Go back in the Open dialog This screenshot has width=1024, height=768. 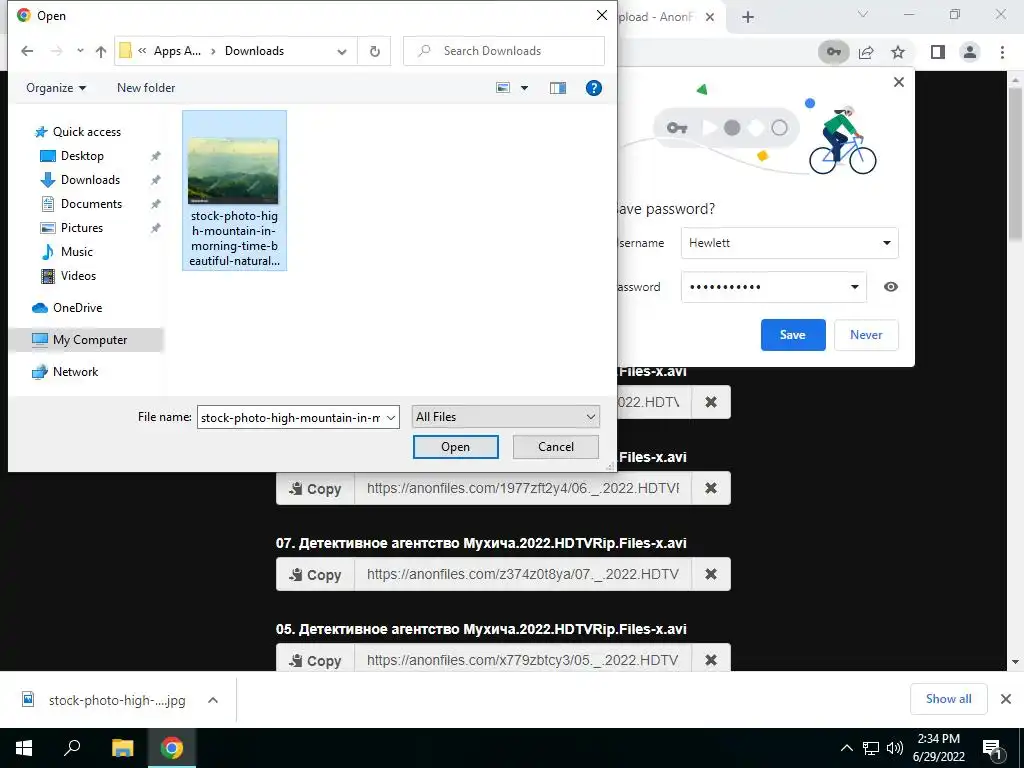(x=27, y=51)
